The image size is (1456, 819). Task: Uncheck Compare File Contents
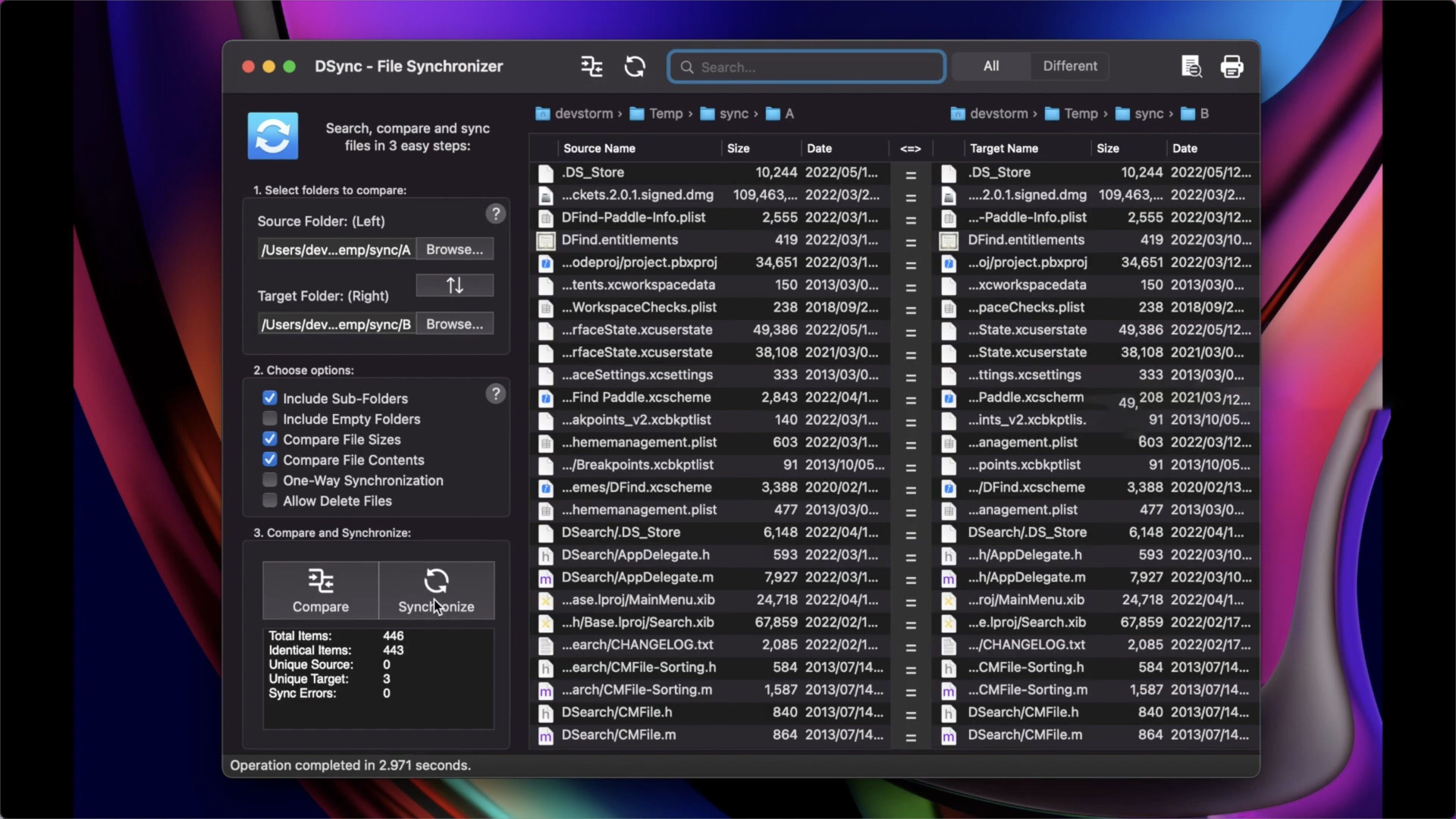coord(270,460)
